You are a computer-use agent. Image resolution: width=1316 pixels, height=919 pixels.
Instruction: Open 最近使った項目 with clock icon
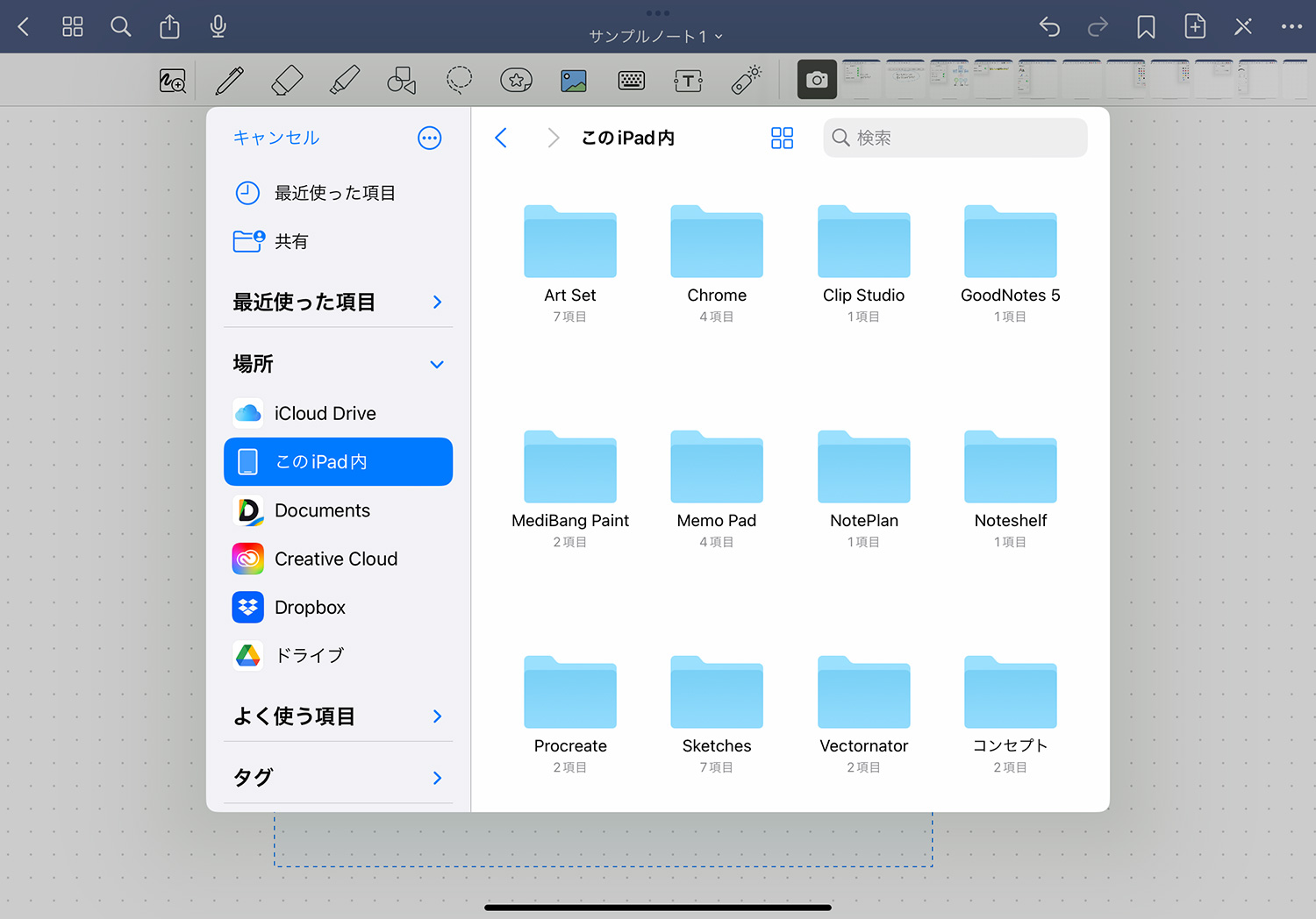338,193
